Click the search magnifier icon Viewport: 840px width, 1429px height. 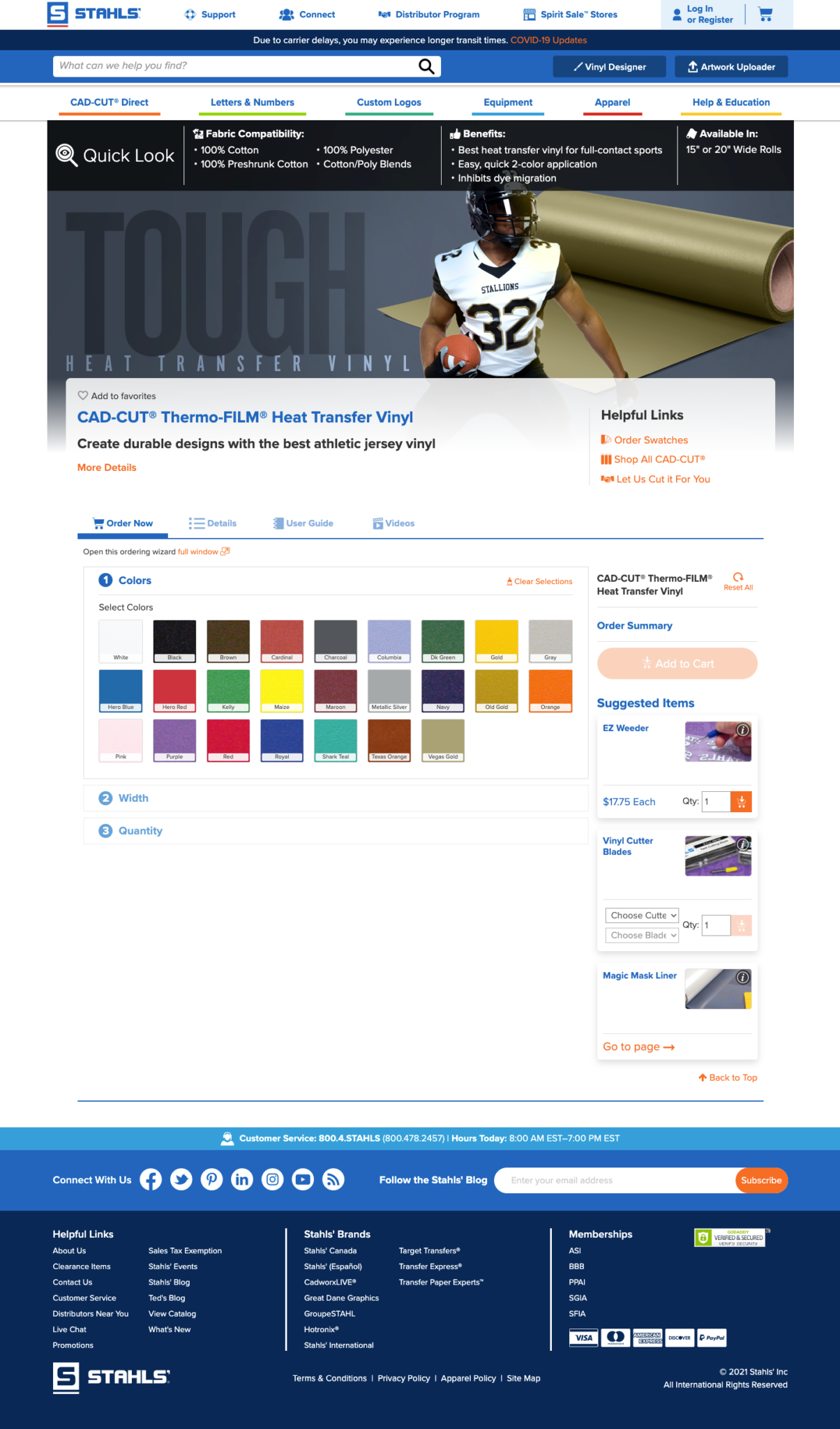click(426, 66)
